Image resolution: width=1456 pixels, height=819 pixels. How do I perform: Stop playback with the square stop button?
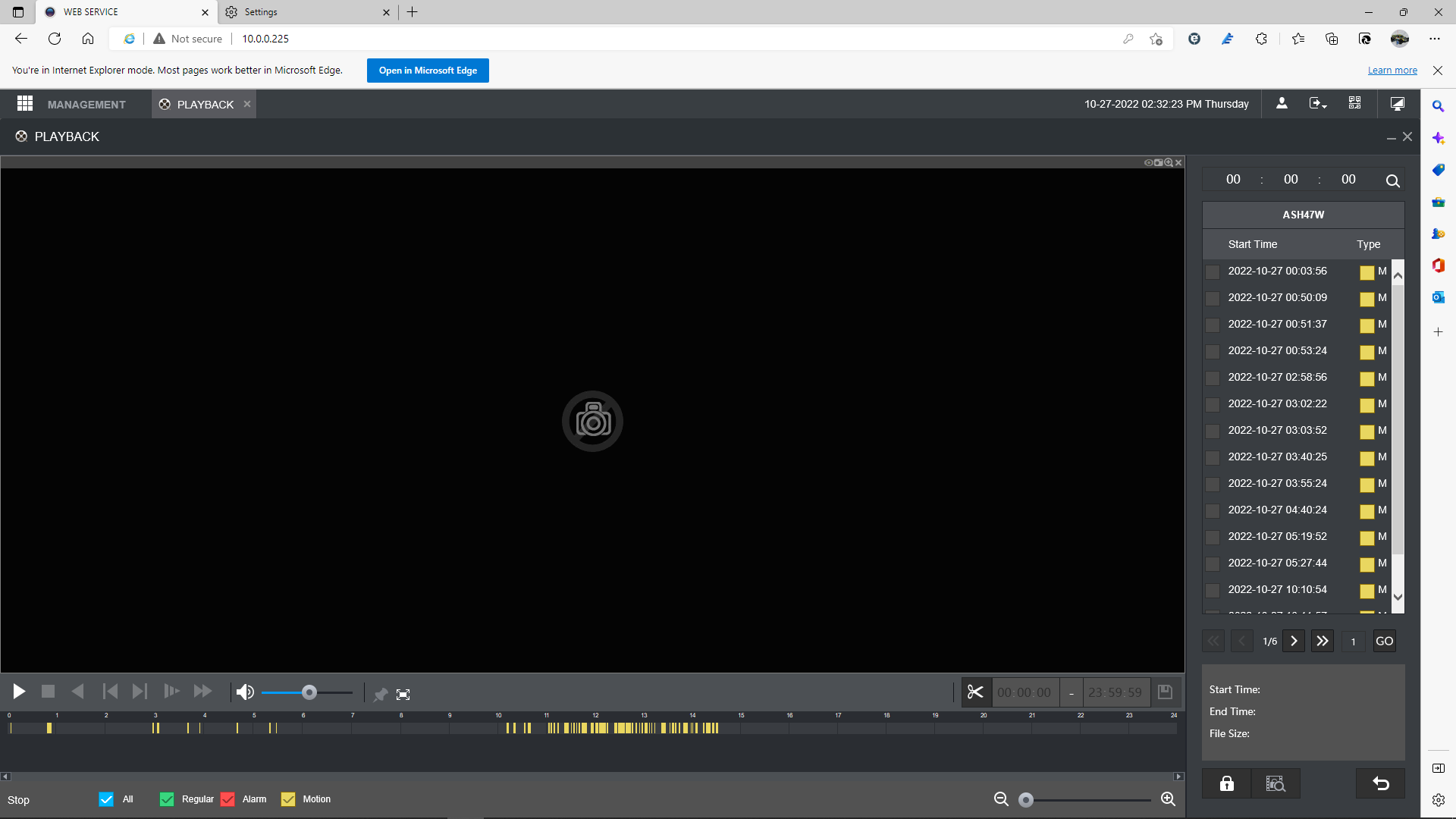pyautogui.click(x=49, y=692)
